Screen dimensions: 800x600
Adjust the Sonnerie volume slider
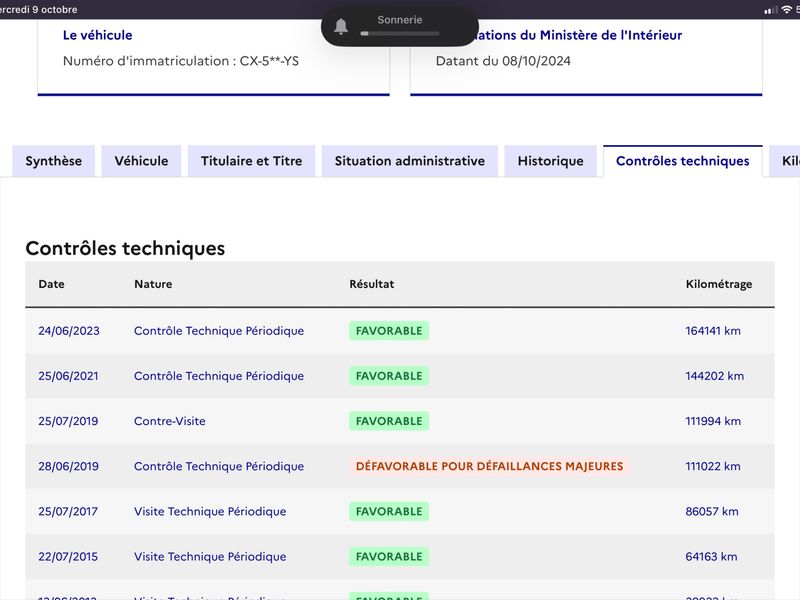[400, 34]
